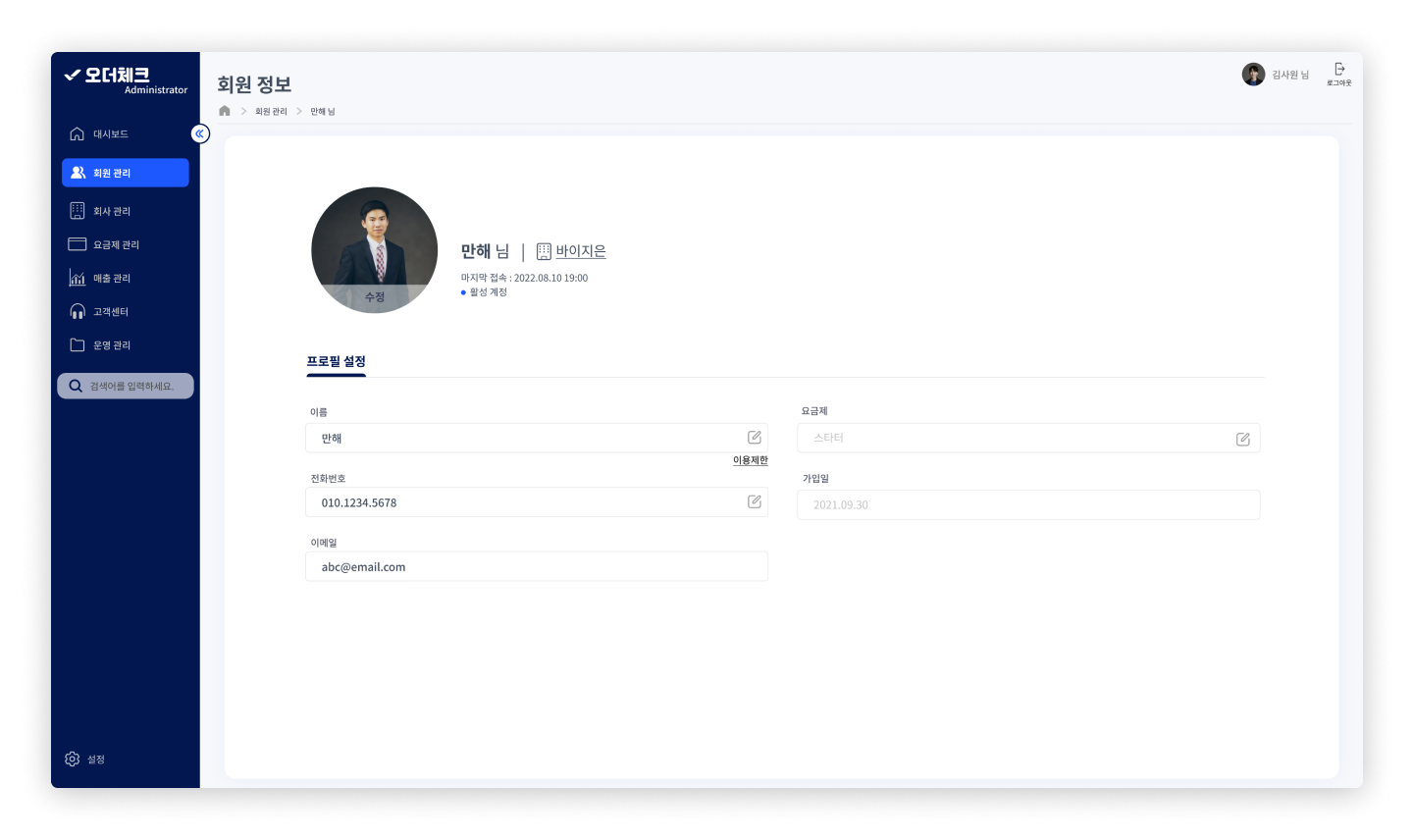Open 설정 gear icon at sidebar bottom
This screenshot has height=840, width=1413.
[x=72, y=759]
